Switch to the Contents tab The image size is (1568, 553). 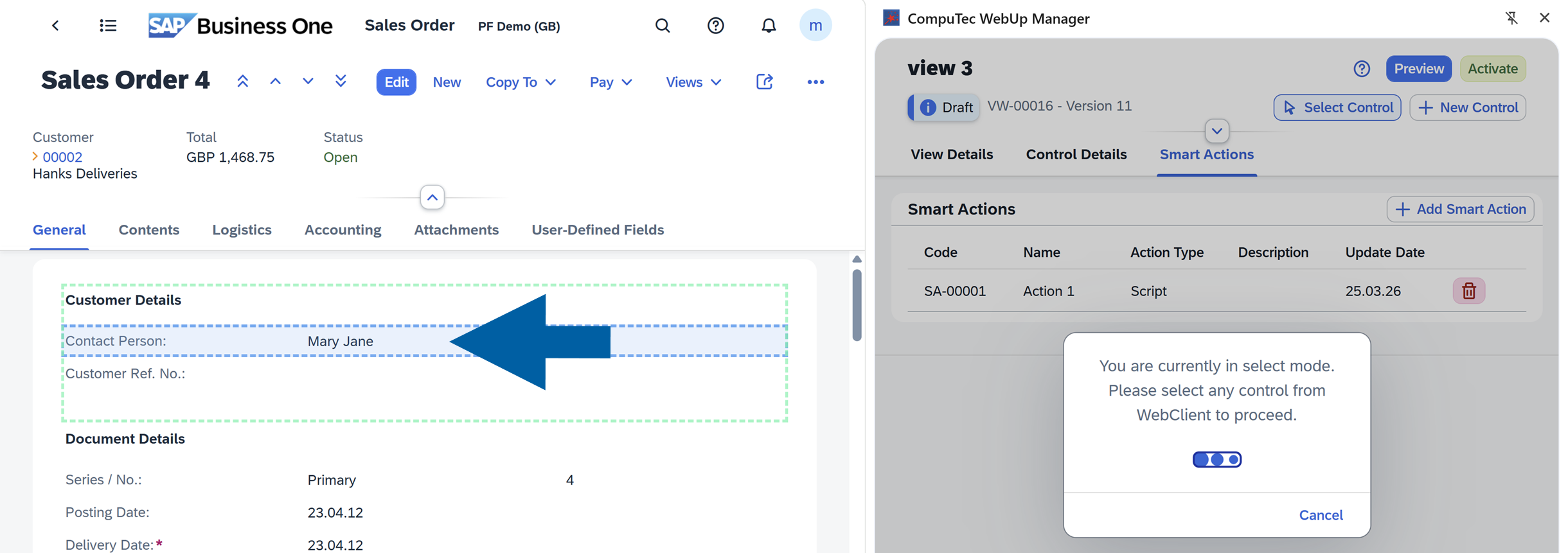[x=149, y=230]
